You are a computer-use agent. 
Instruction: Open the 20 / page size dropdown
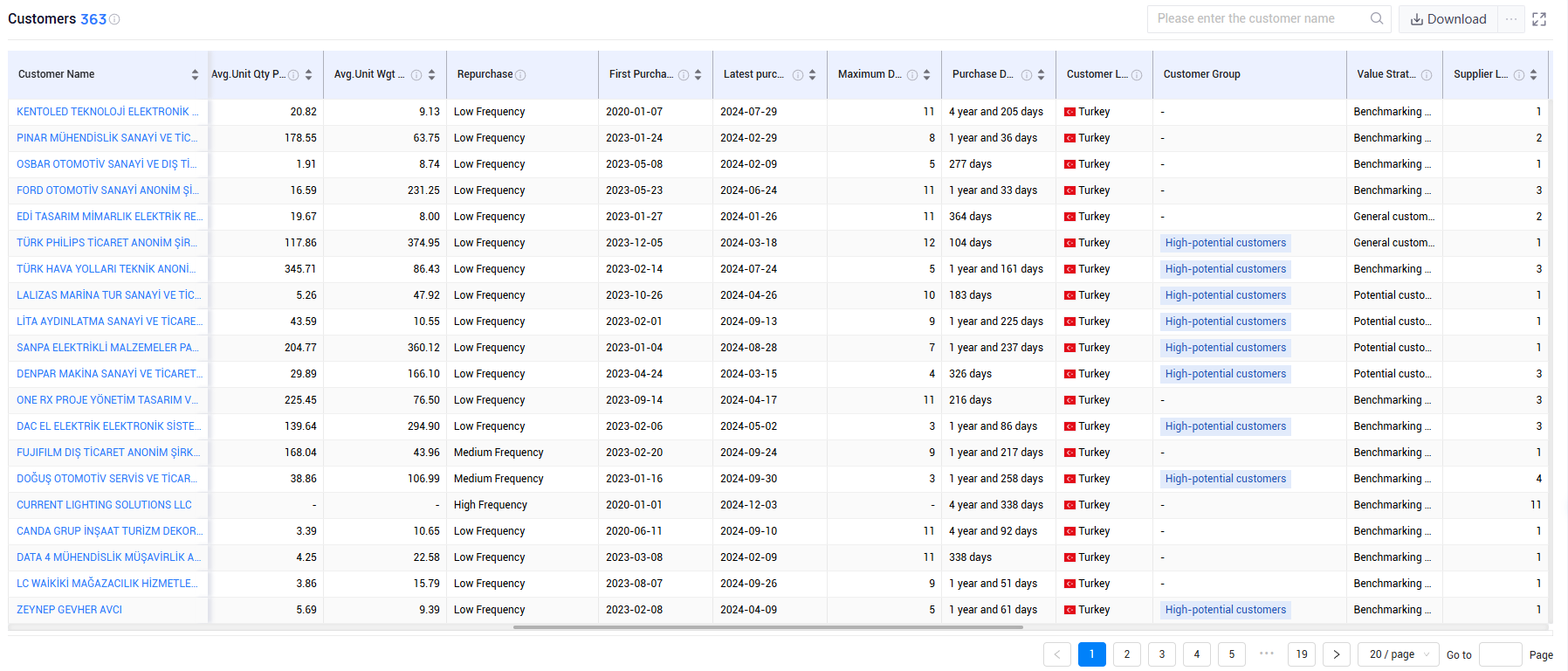point(1399,654)
